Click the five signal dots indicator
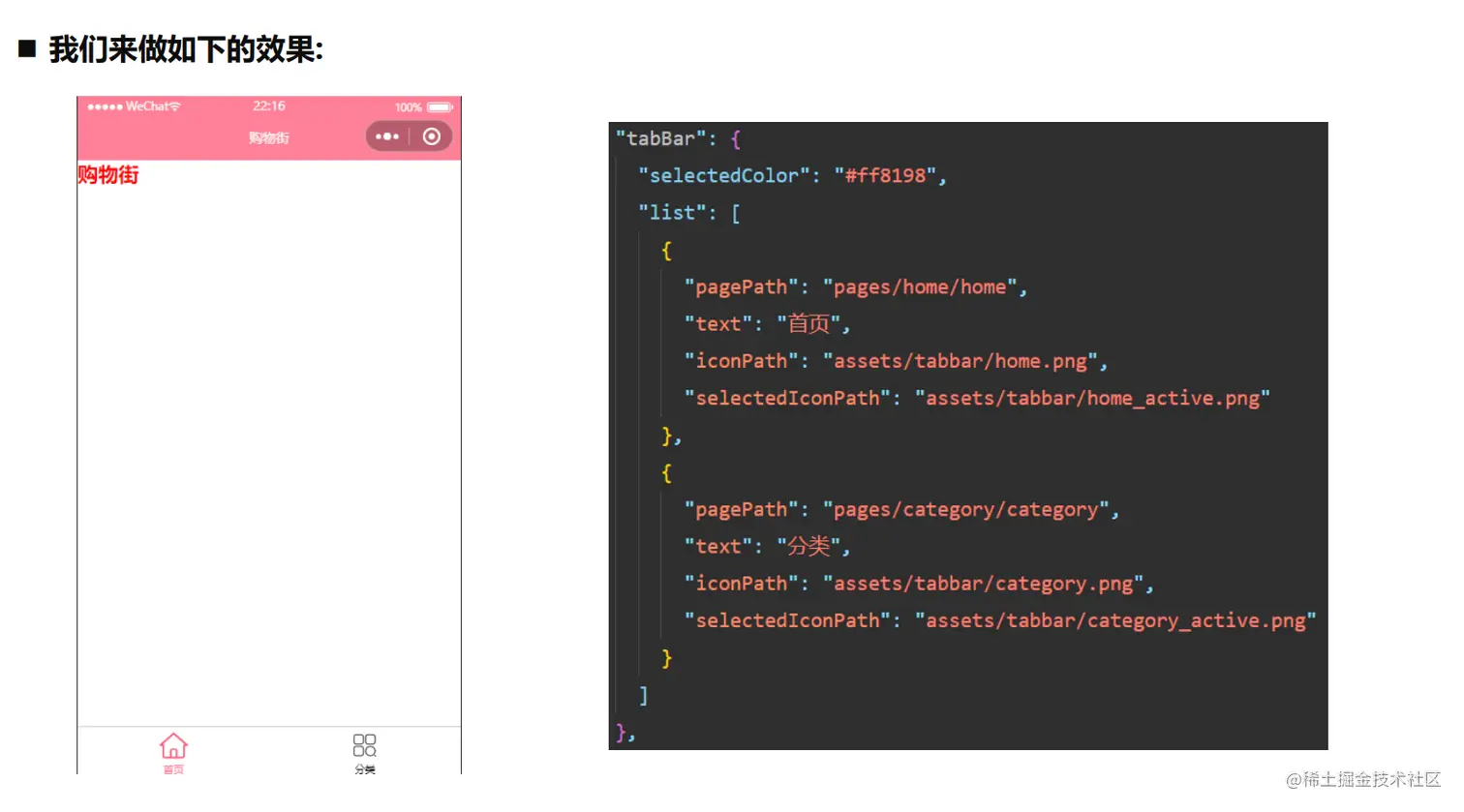The height and width of the screenshot is (812, 1464). pyautogui.click(x=105, y=106)
